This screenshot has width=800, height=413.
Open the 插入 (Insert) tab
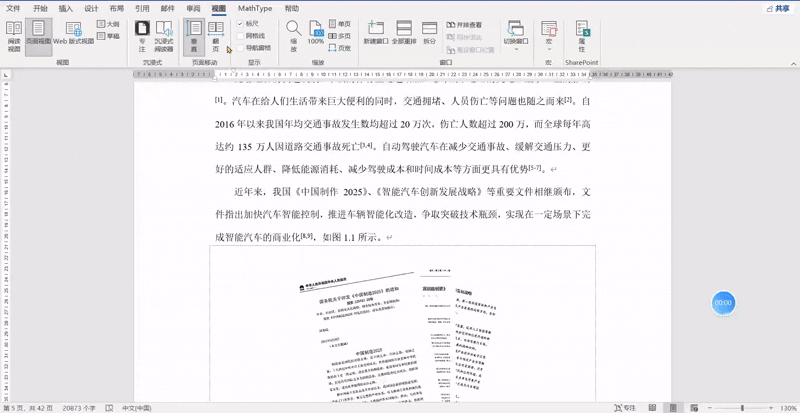(65, 9)
